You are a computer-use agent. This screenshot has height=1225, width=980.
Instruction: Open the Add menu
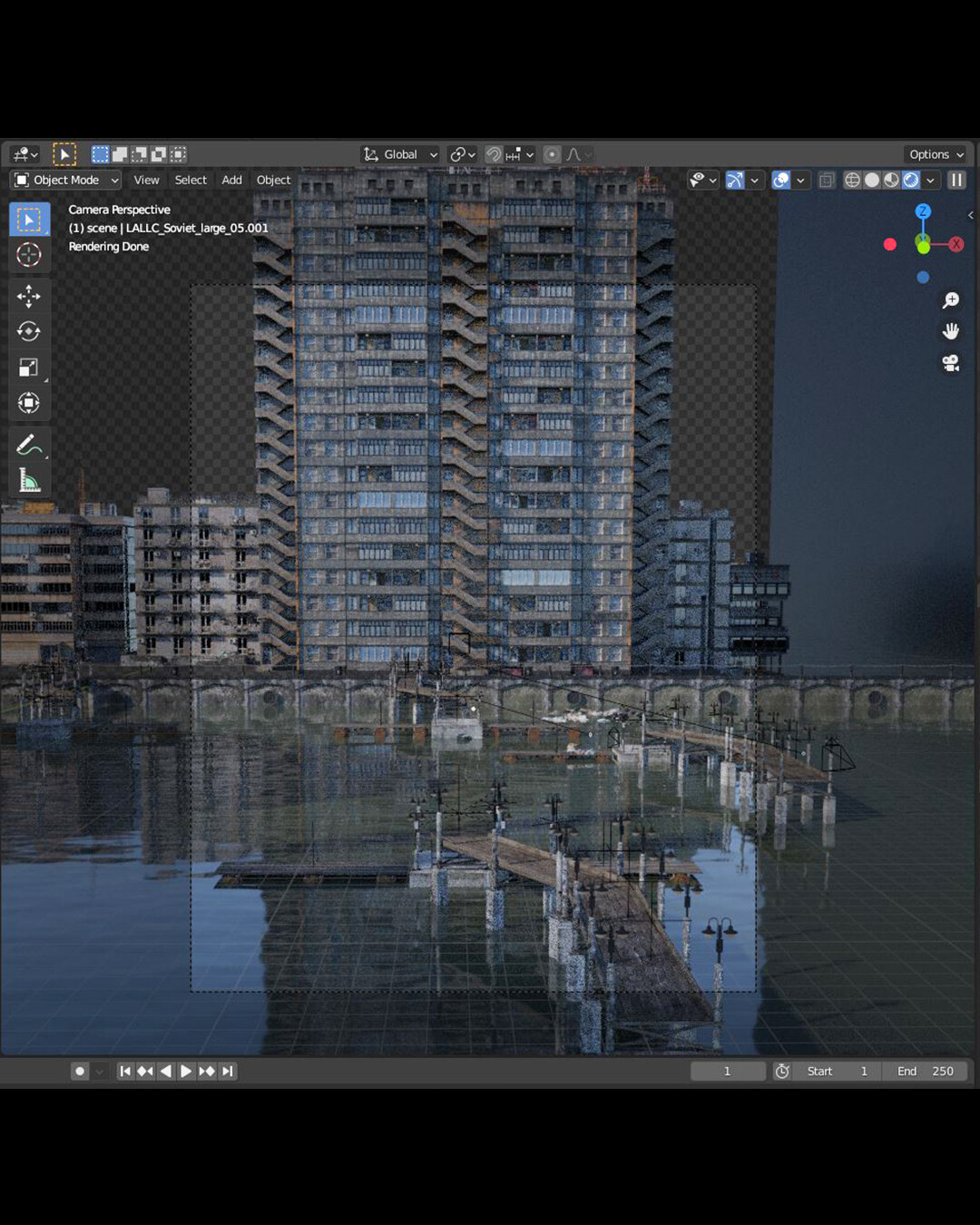point(231,181)
